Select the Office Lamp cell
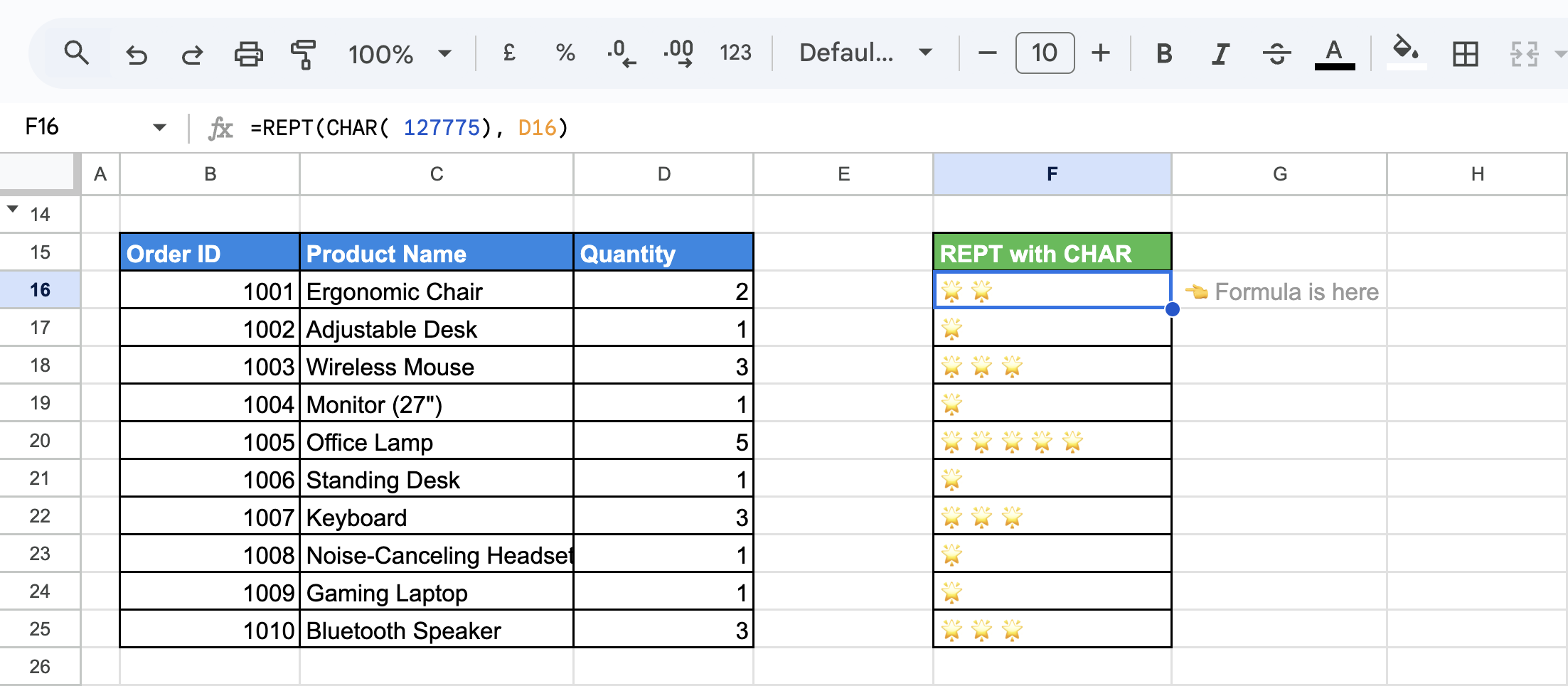 click(x=437, y=441)
